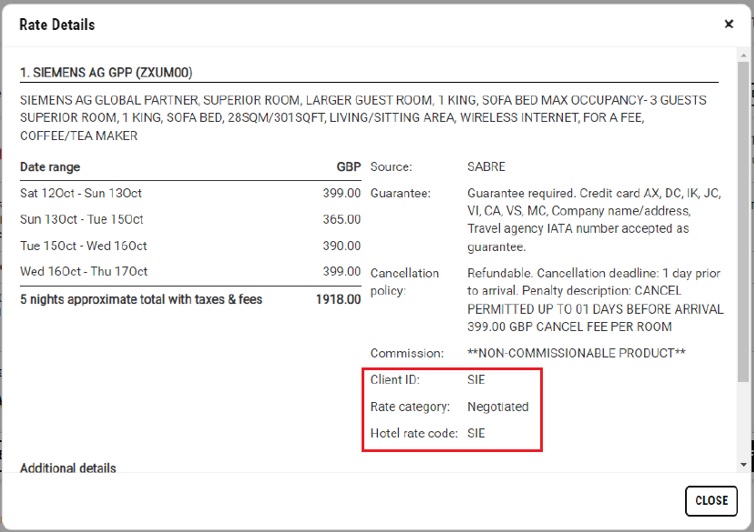Click the 'Commission:' label
Image resolution: width=754 pixels, height=532 pixels.
(x=407, y=354)
